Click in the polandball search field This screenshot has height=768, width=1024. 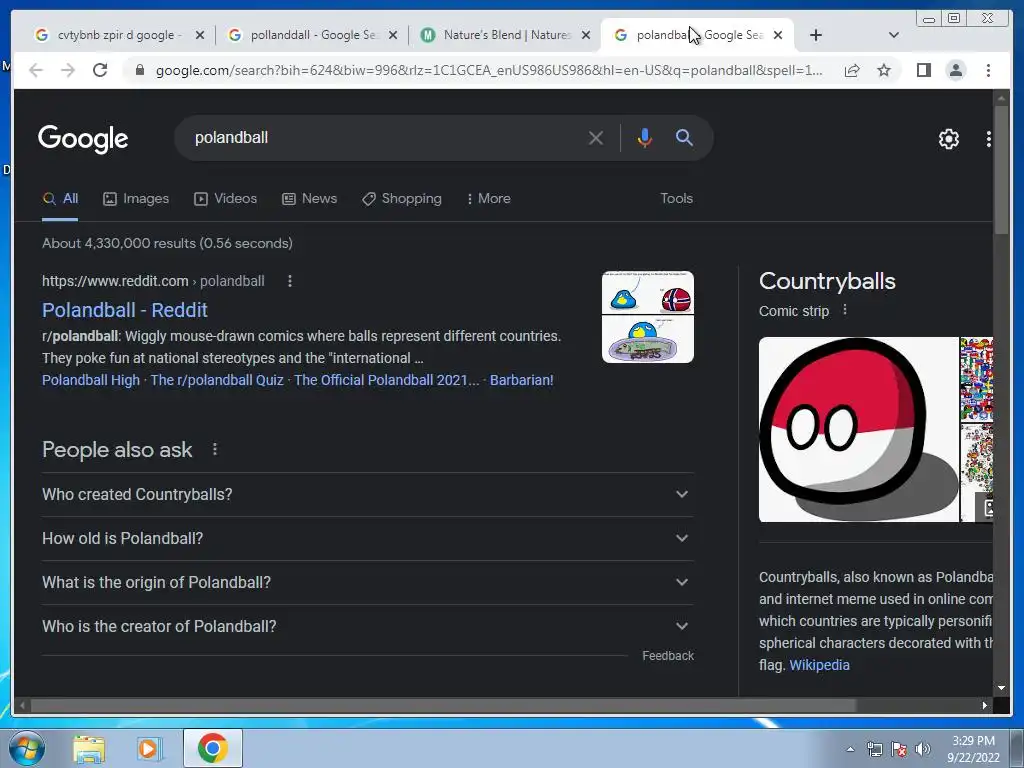point(385,138)
